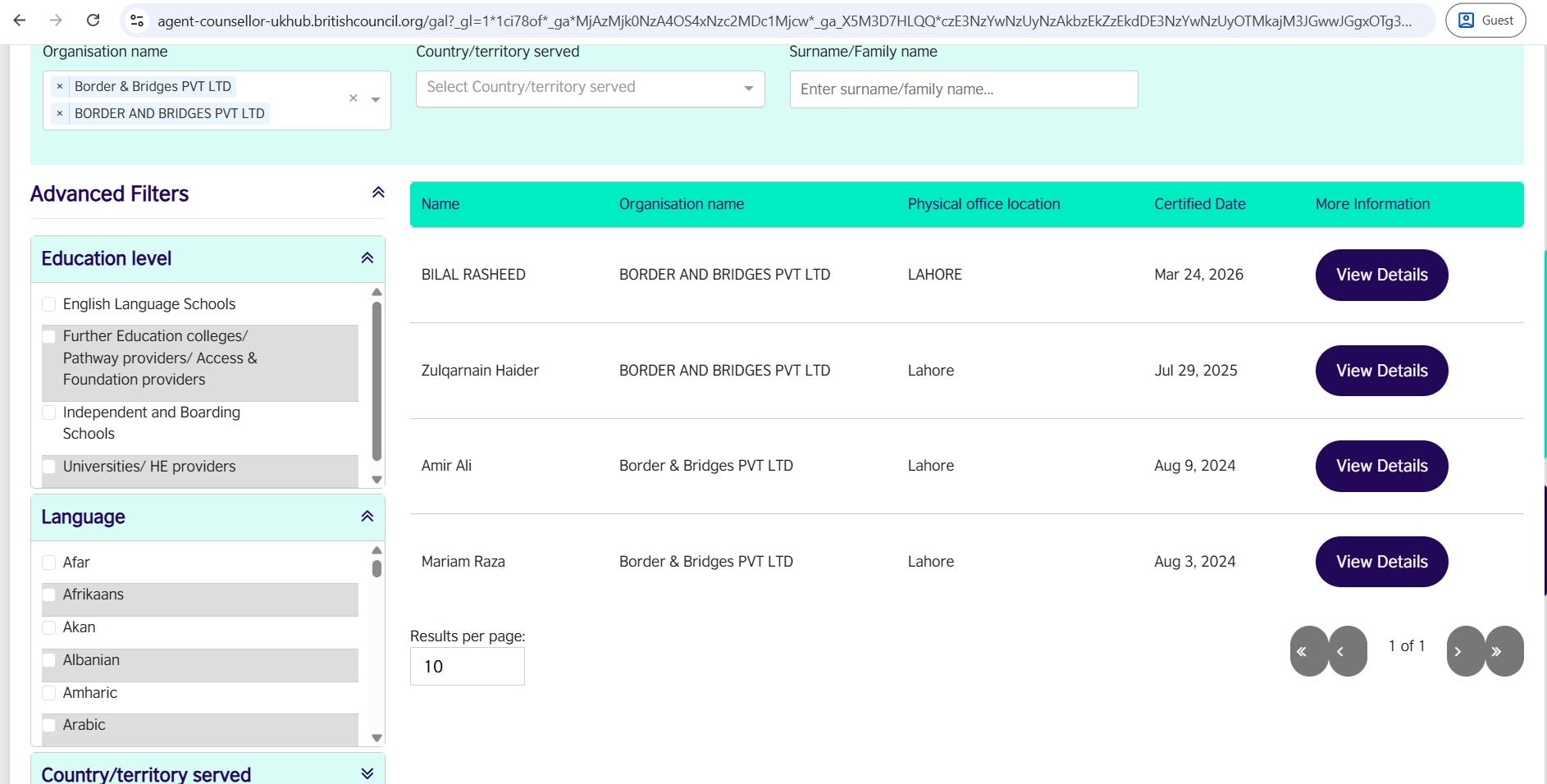Open the Organisation name dropdown arrow
The image size is (1547, 784).
point(376,99)
